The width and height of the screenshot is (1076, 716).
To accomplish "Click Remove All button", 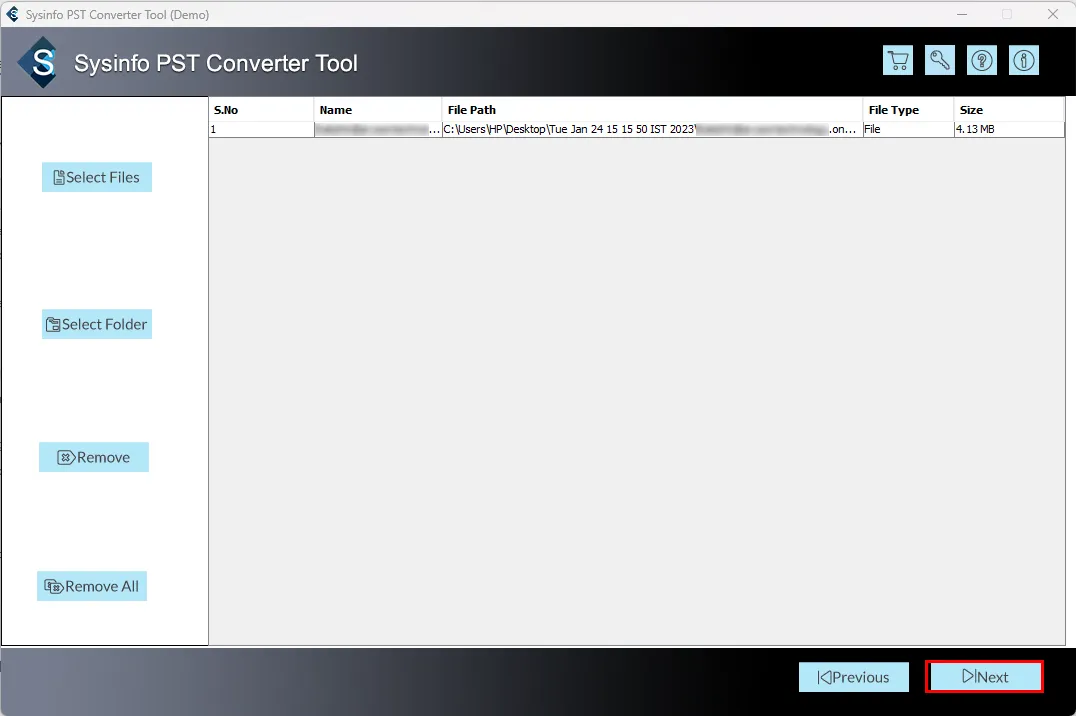I will tap(92, 586).
